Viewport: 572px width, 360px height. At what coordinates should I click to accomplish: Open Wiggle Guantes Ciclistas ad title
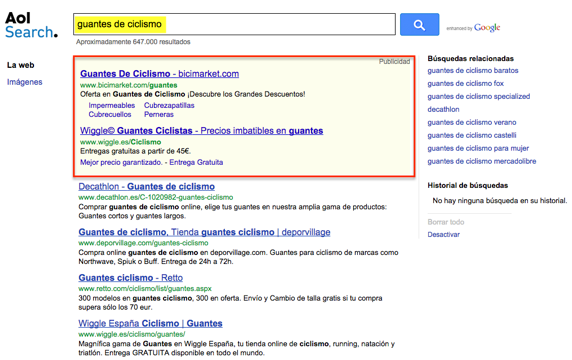pos(201,131)
